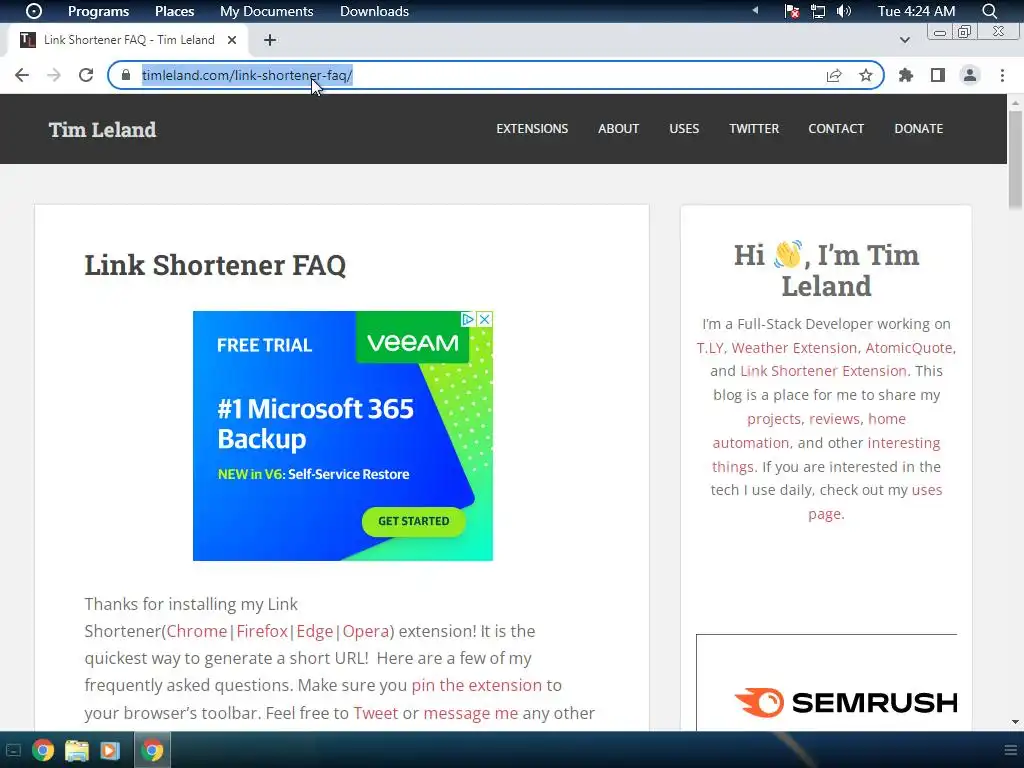Open the reviews link
The height and width of the screenshot is (768, 1024).
click(836, 419)
